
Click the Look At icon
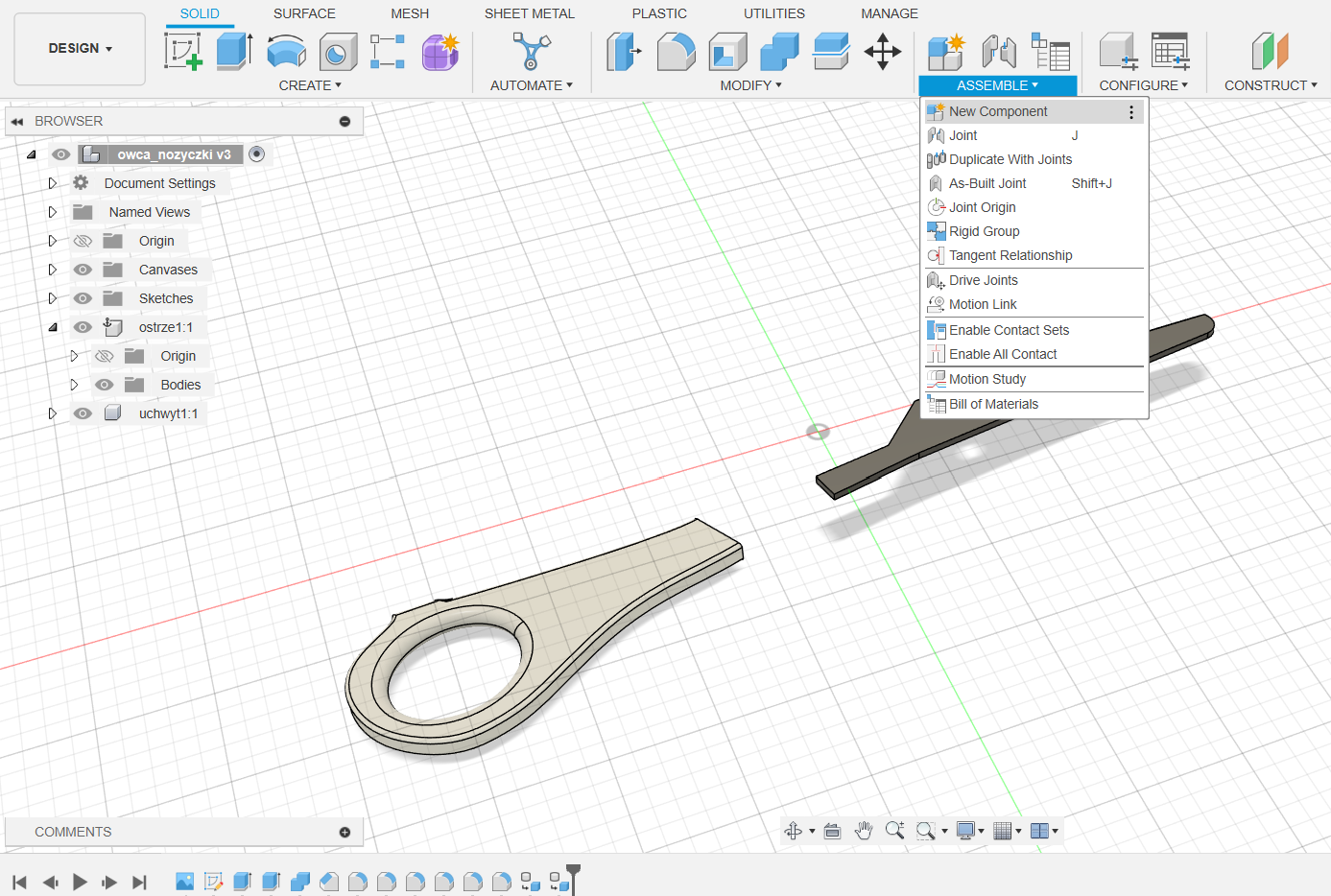click(832, 831)
